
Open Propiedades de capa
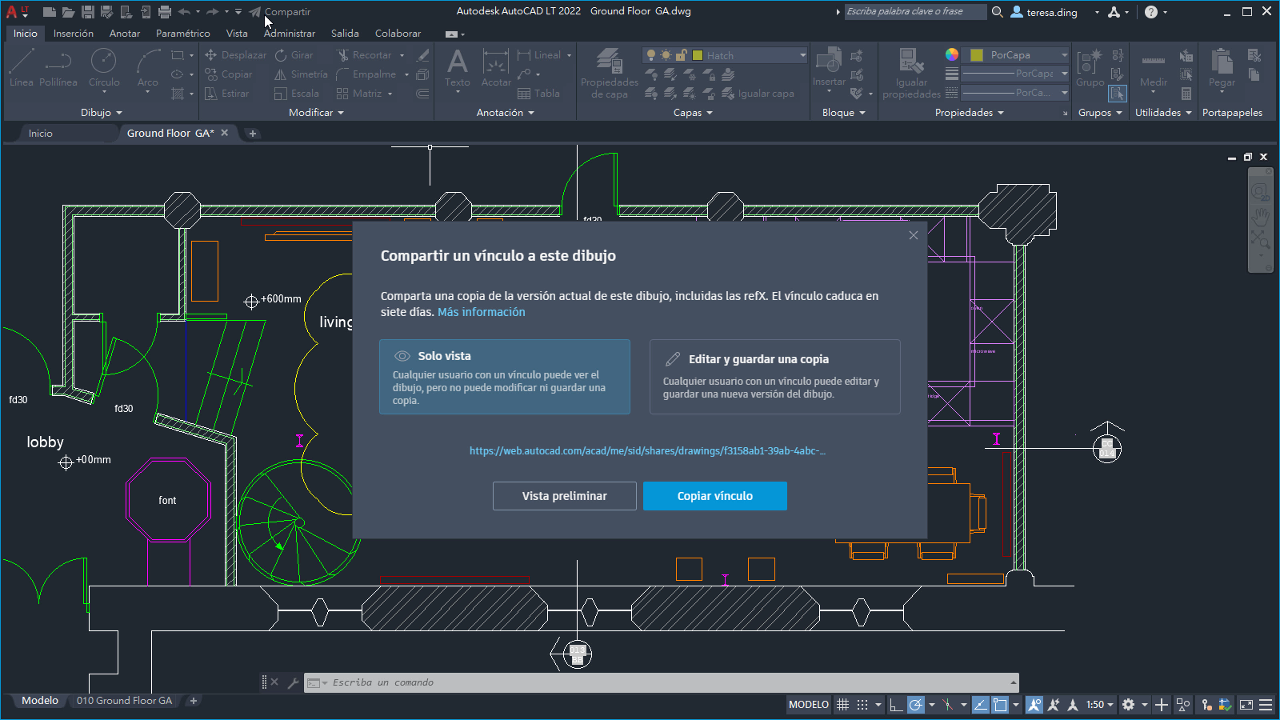point(609,73)
